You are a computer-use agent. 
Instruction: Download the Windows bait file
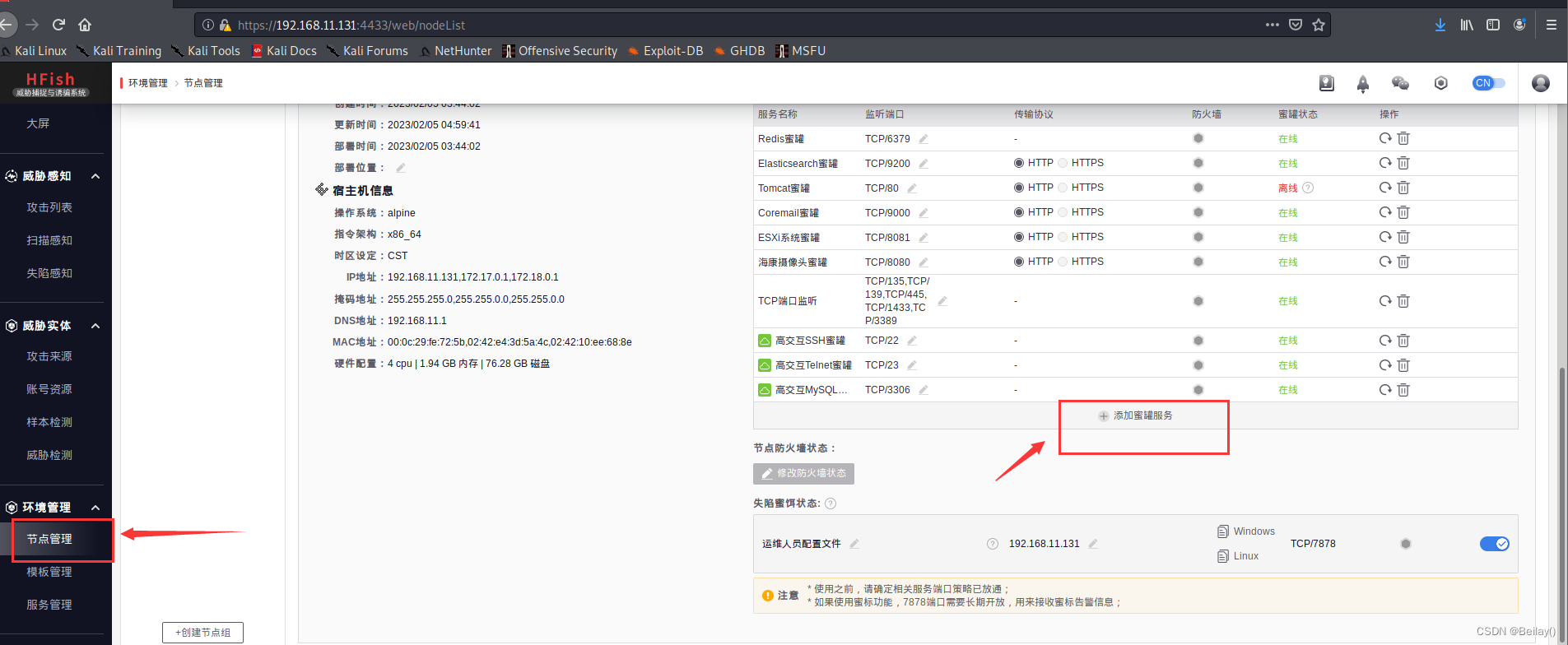[1246, 531]
